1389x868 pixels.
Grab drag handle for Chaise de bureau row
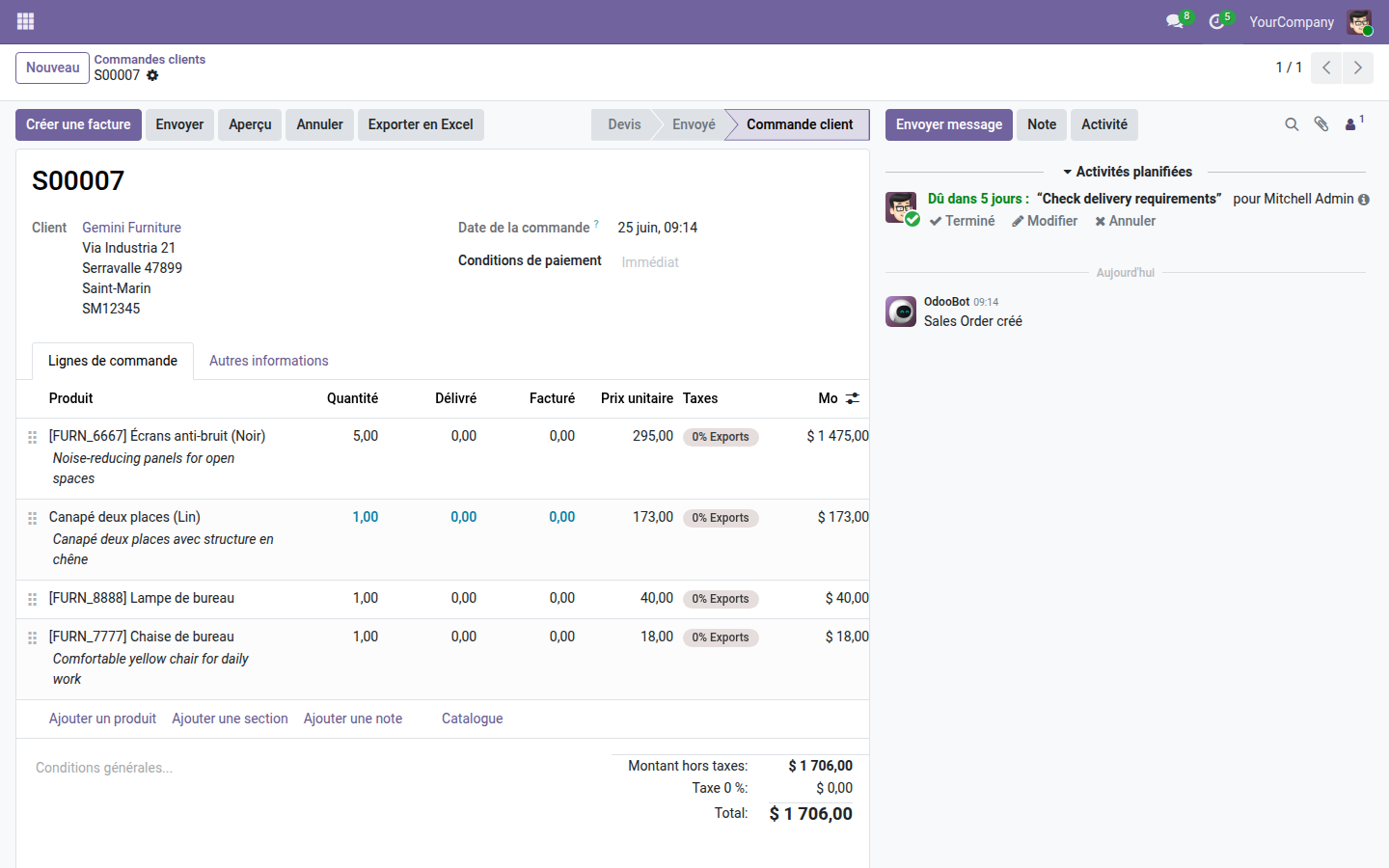coord(32,637)
